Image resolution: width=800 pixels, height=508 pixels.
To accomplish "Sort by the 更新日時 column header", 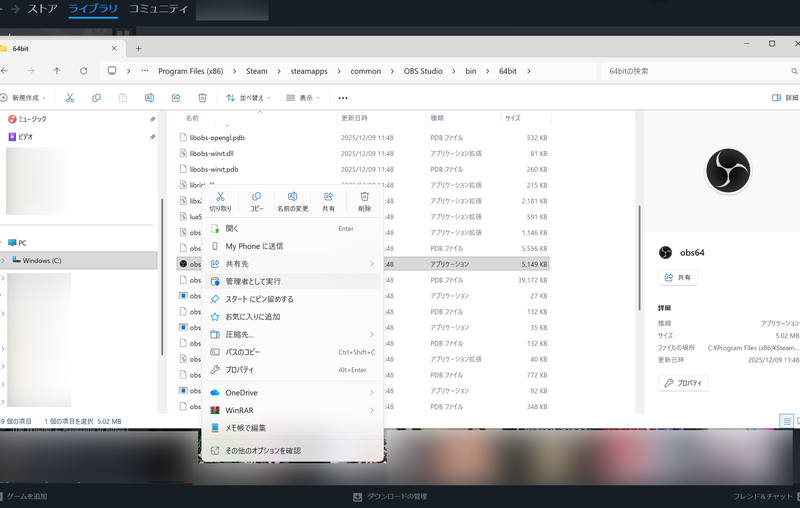I will coord(354,118).
